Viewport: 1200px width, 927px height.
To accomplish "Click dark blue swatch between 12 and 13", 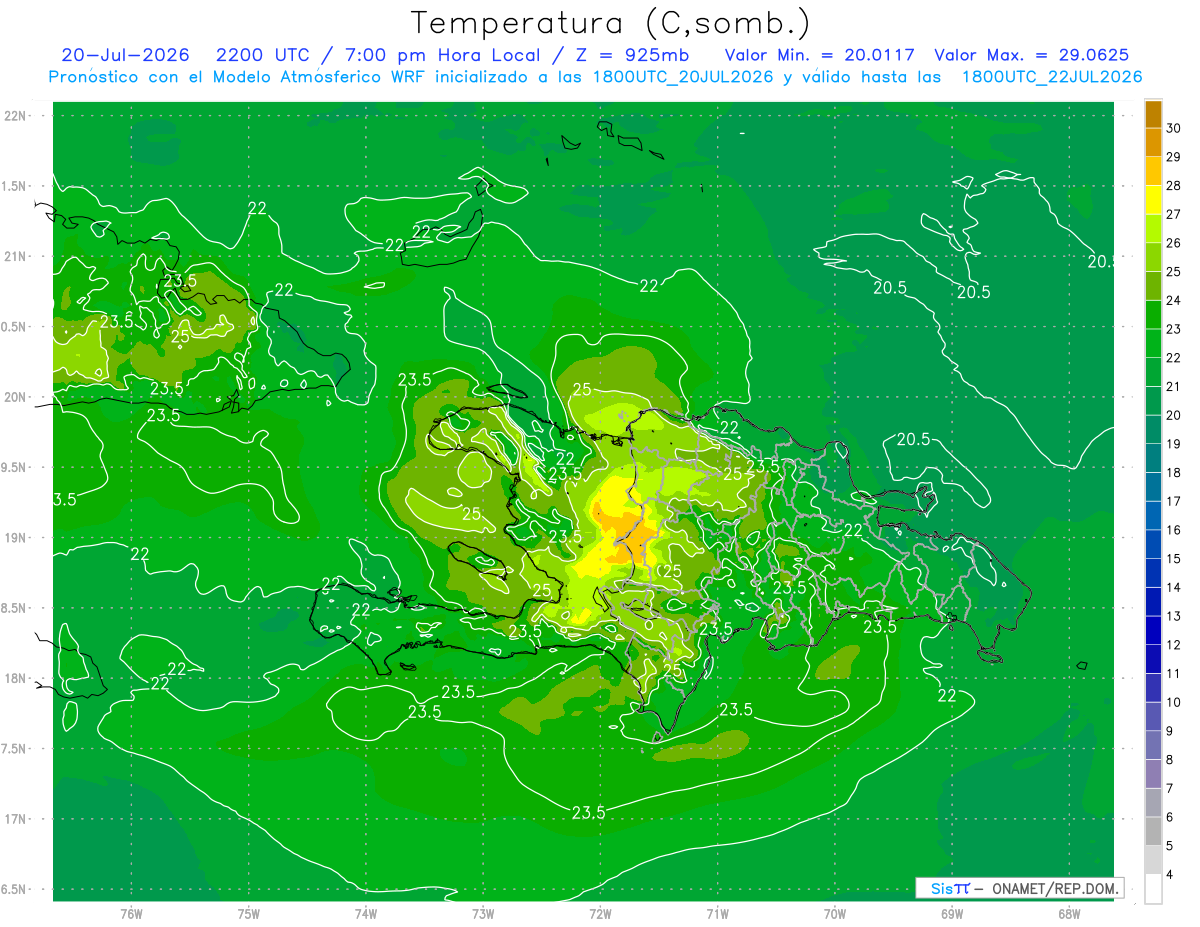I will 1153,630.
